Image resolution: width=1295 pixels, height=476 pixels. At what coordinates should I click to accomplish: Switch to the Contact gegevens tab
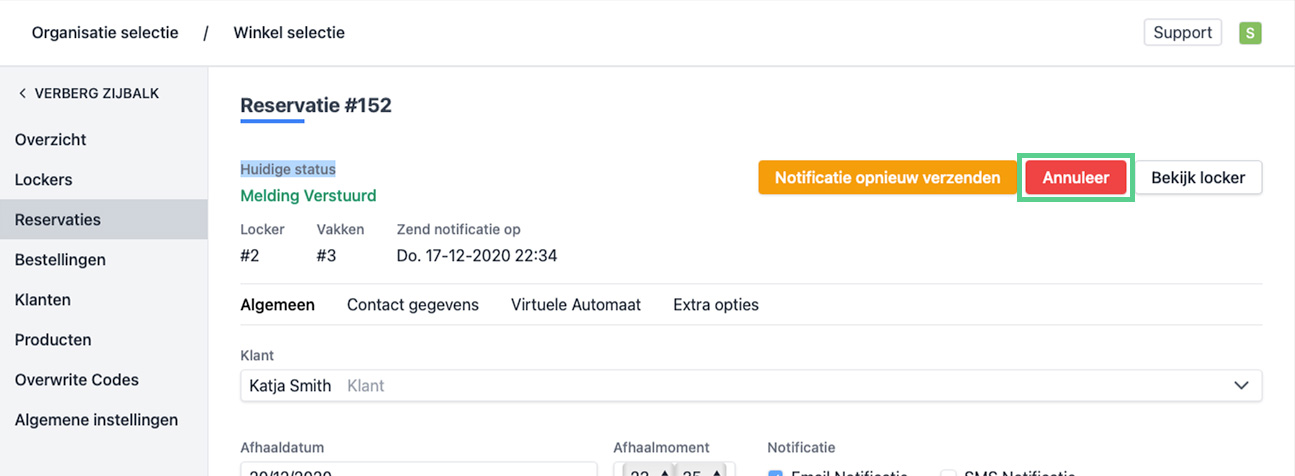(x=412, y=305)
